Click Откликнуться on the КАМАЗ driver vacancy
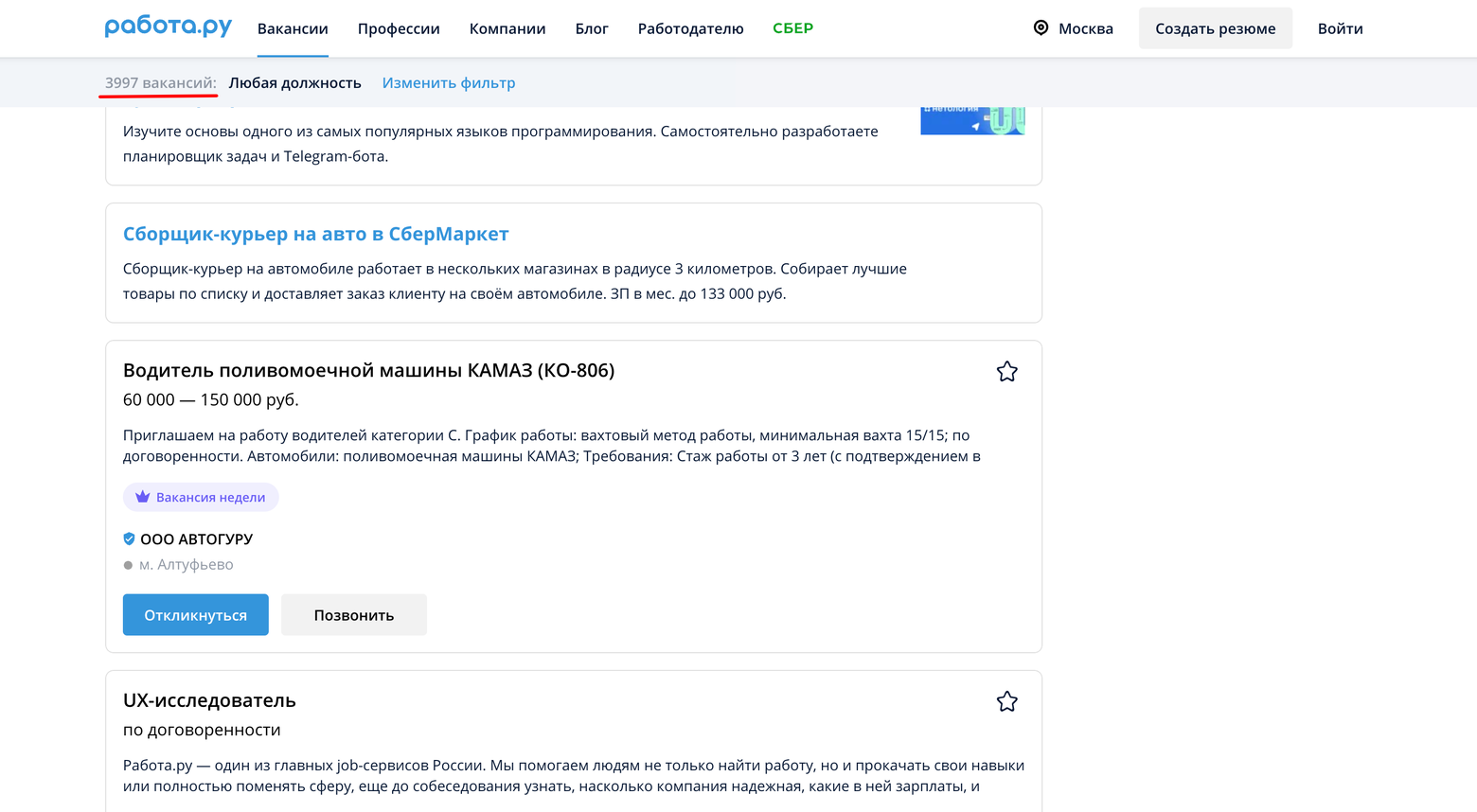The height and width of the screenshot is (812, 1477). click(196, 615)
